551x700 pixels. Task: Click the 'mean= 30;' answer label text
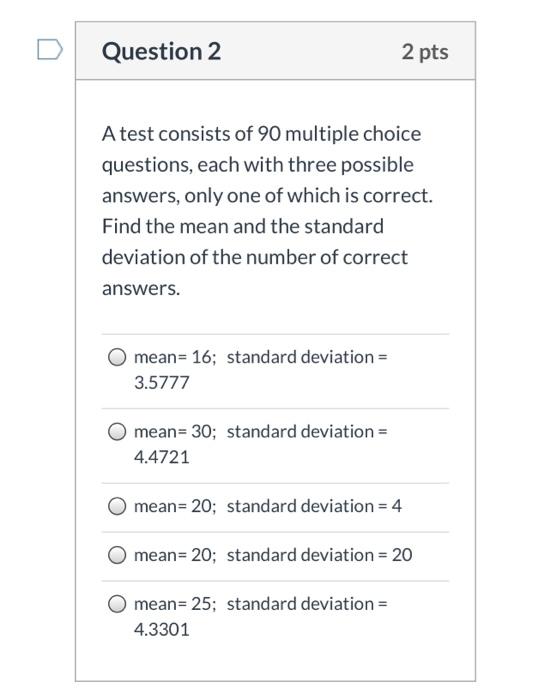[x=175, y=432]
